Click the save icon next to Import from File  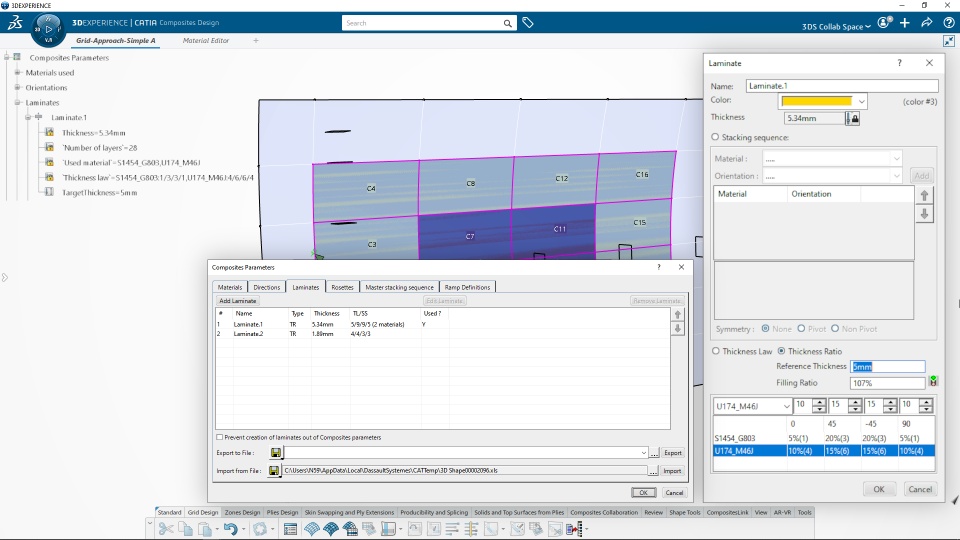click(x=274, y=471)
